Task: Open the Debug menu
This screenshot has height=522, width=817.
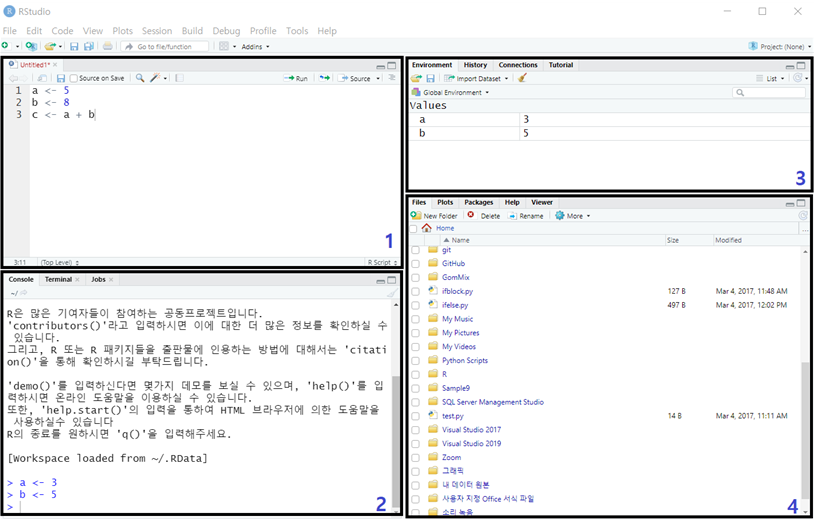Action: [x=226, y=31]
